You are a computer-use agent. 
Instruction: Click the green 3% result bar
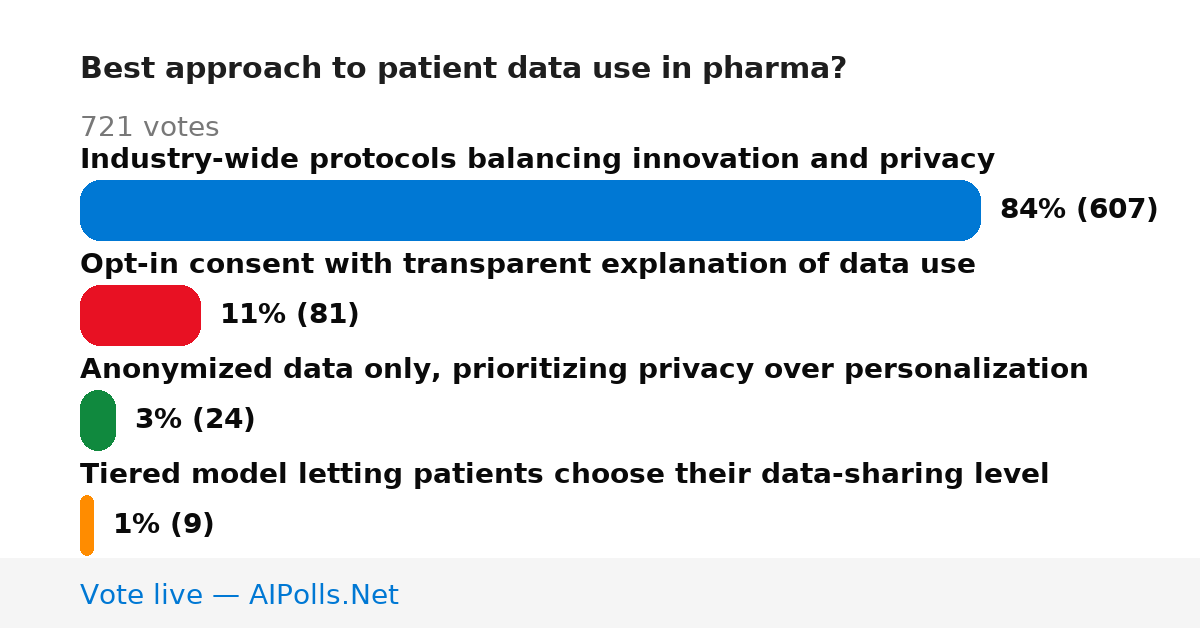[98, 420]
